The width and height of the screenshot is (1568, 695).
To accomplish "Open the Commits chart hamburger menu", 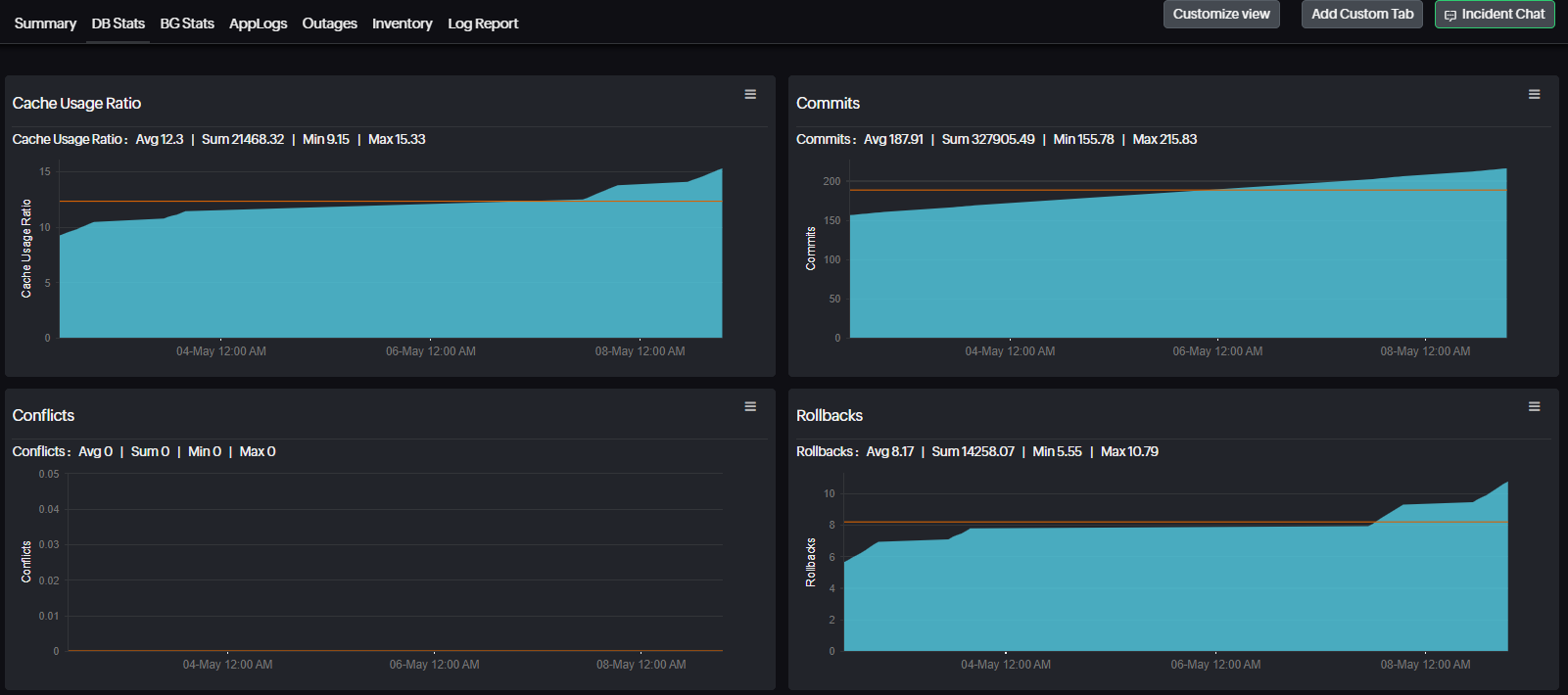I will point(1535,95).
